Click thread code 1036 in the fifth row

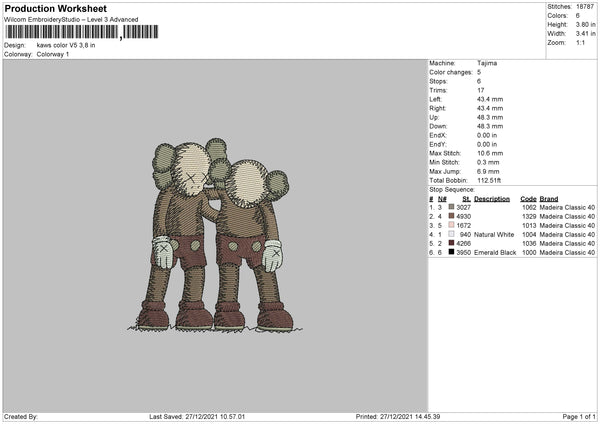tap(529, 243)
